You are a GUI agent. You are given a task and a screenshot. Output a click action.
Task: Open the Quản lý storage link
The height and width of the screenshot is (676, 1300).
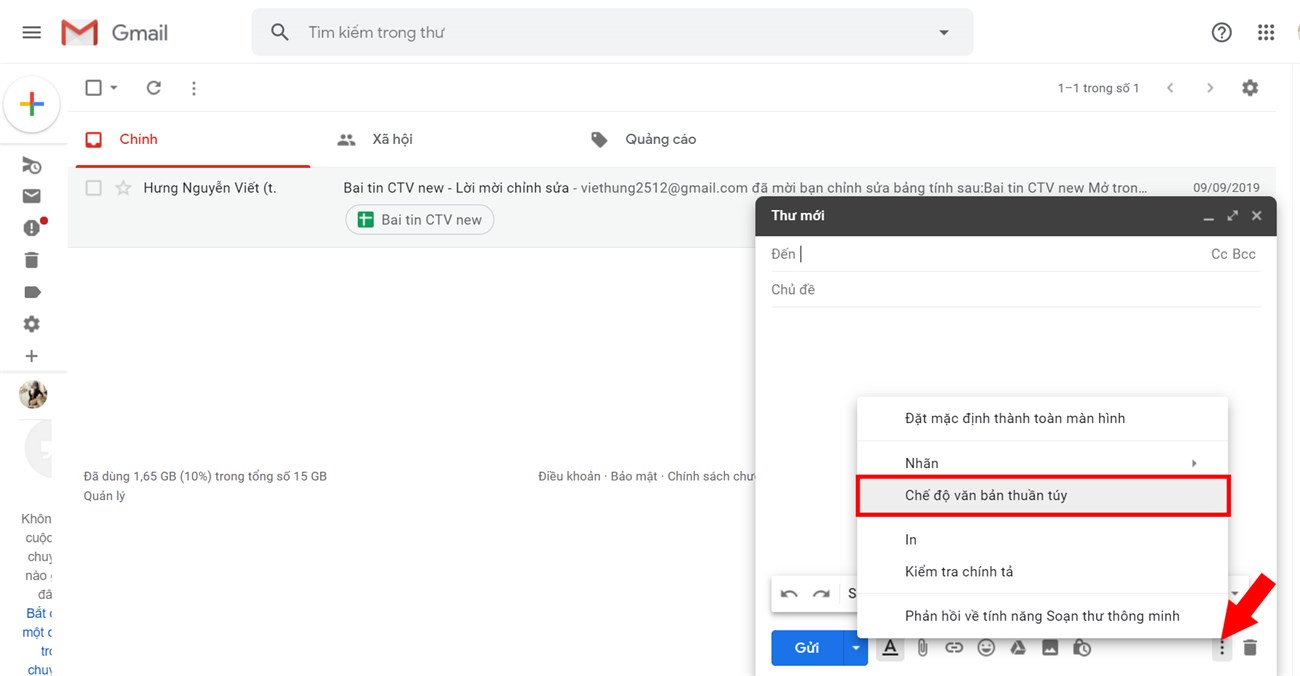104,496
